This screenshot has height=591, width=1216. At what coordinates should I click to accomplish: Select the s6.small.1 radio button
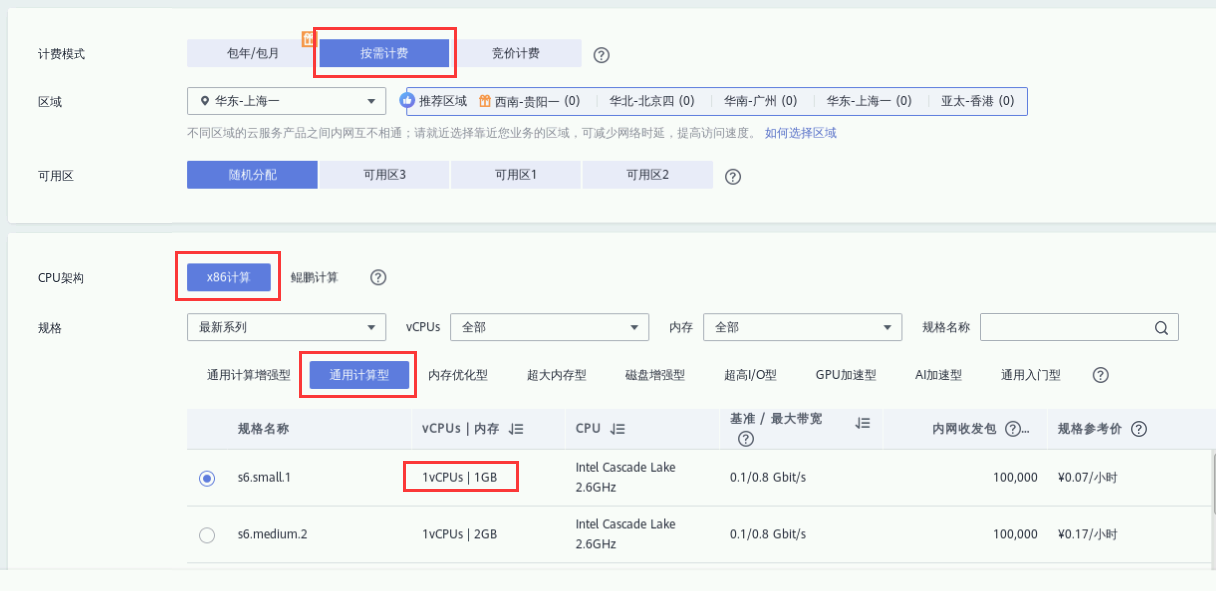click(207, 478)
